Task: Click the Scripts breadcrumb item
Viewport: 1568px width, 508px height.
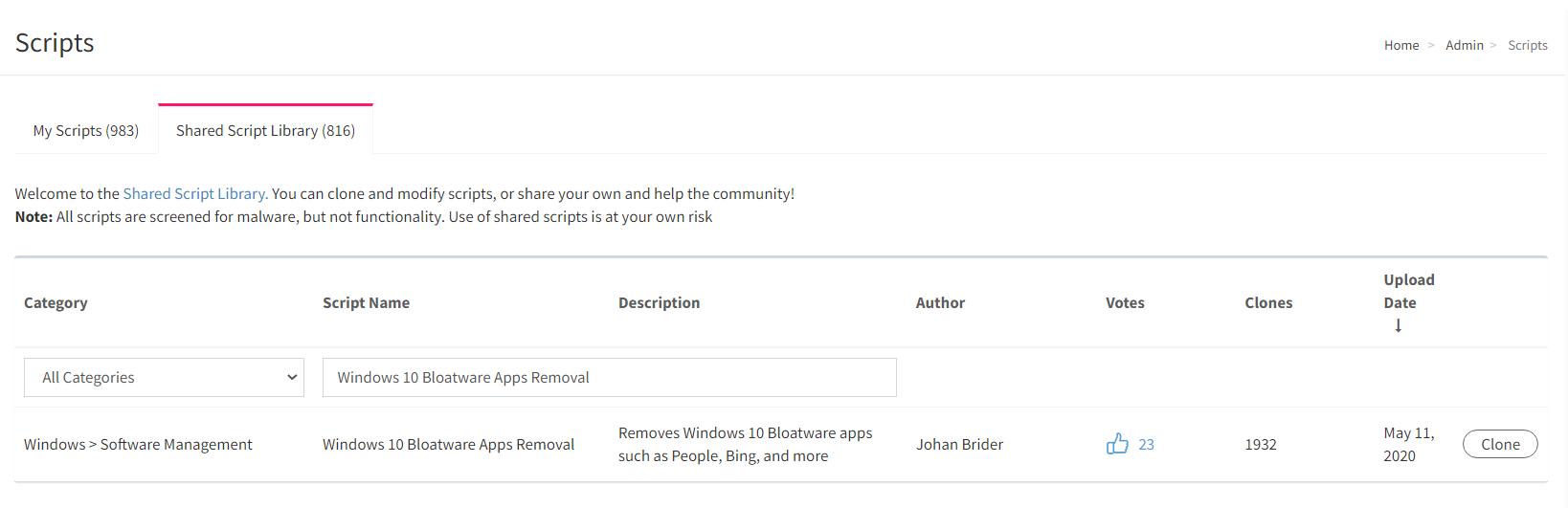Action: tap(1528, 45)
